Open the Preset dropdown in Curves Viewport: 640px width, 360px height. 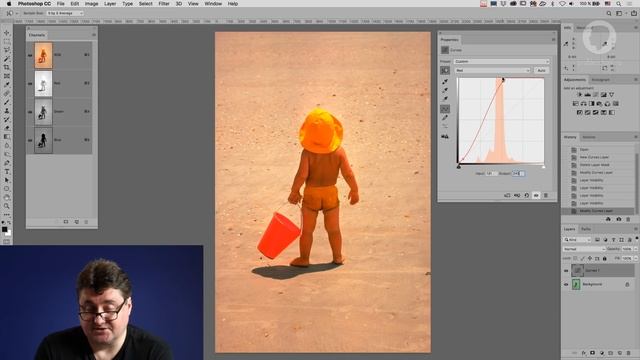[502, 62]
